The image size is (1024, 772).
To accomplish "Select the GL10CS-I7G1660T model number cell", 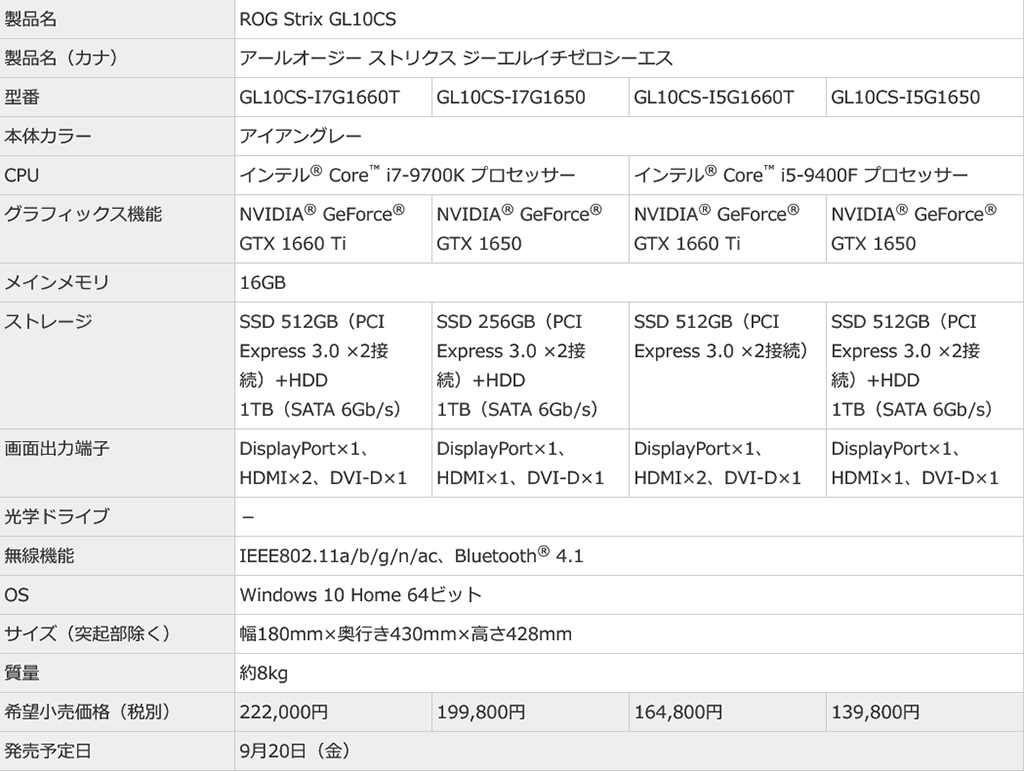I will [x=319, y=97].
